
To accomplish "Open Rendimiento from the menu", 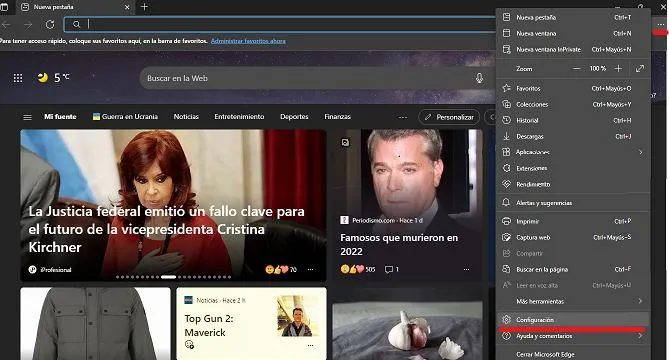I will click(573, 184).
